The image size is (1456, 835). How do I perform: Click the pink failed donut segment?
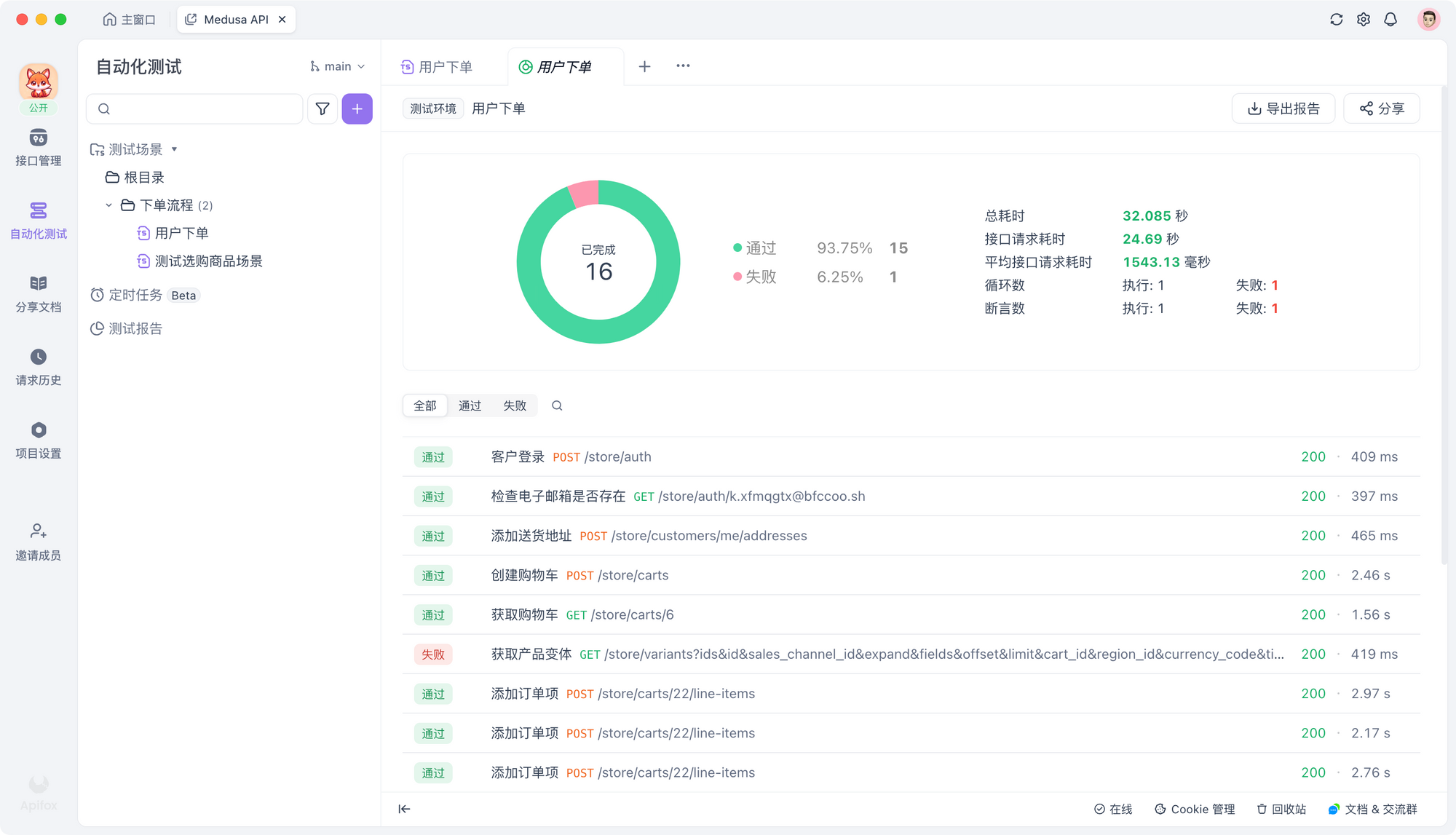tap(584, 194)
